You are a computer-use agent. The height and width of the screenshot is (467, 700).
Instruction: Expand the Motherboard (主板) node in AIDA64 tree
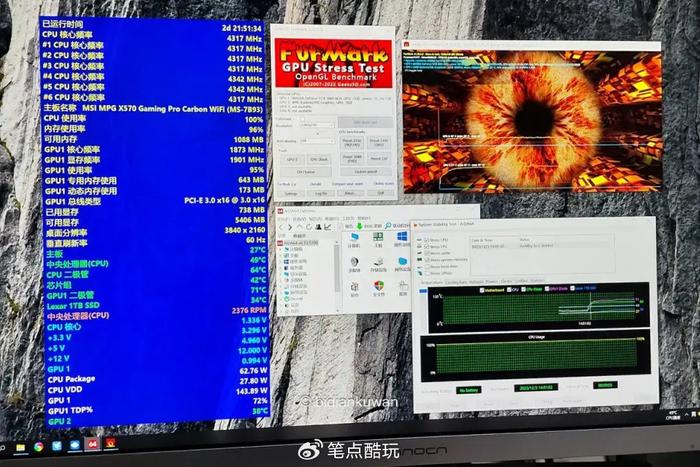click(280, 255)
